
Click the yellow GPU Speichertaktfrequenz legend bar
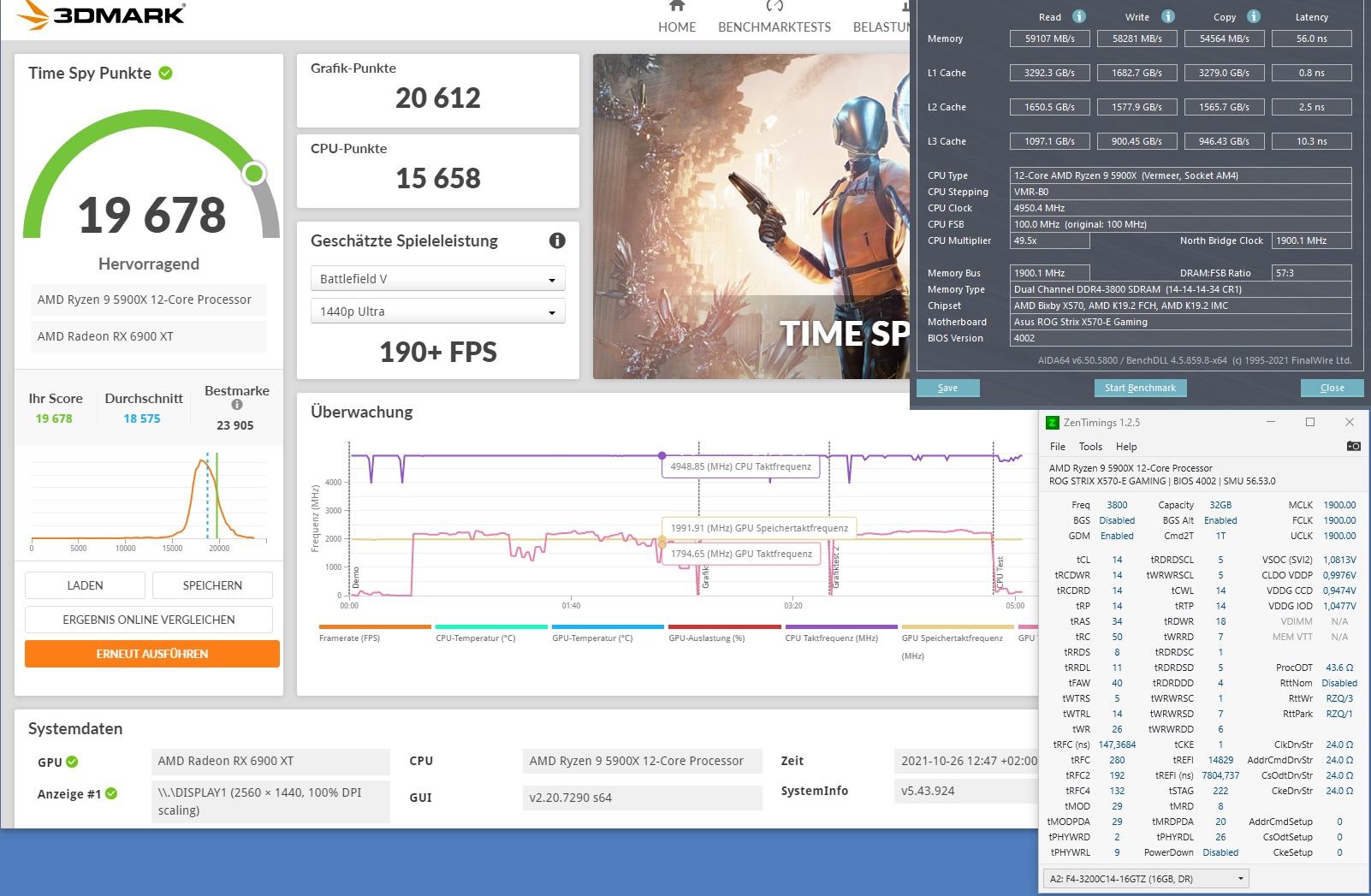958,627
